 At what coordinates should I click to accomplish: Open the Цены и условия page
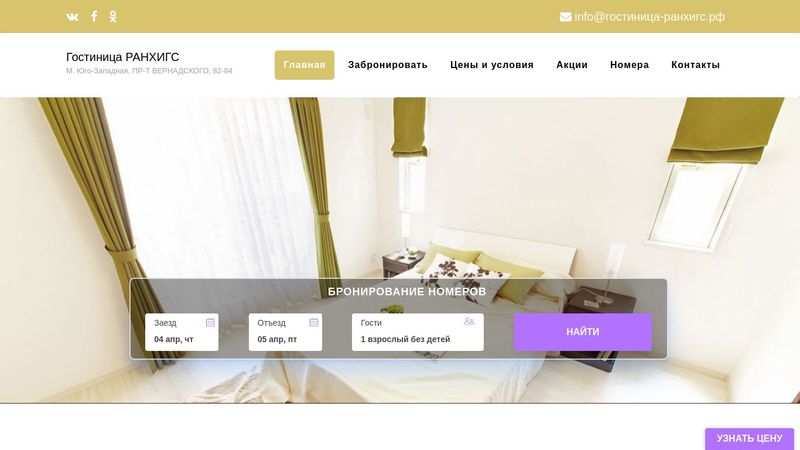[x=492, y=65]
